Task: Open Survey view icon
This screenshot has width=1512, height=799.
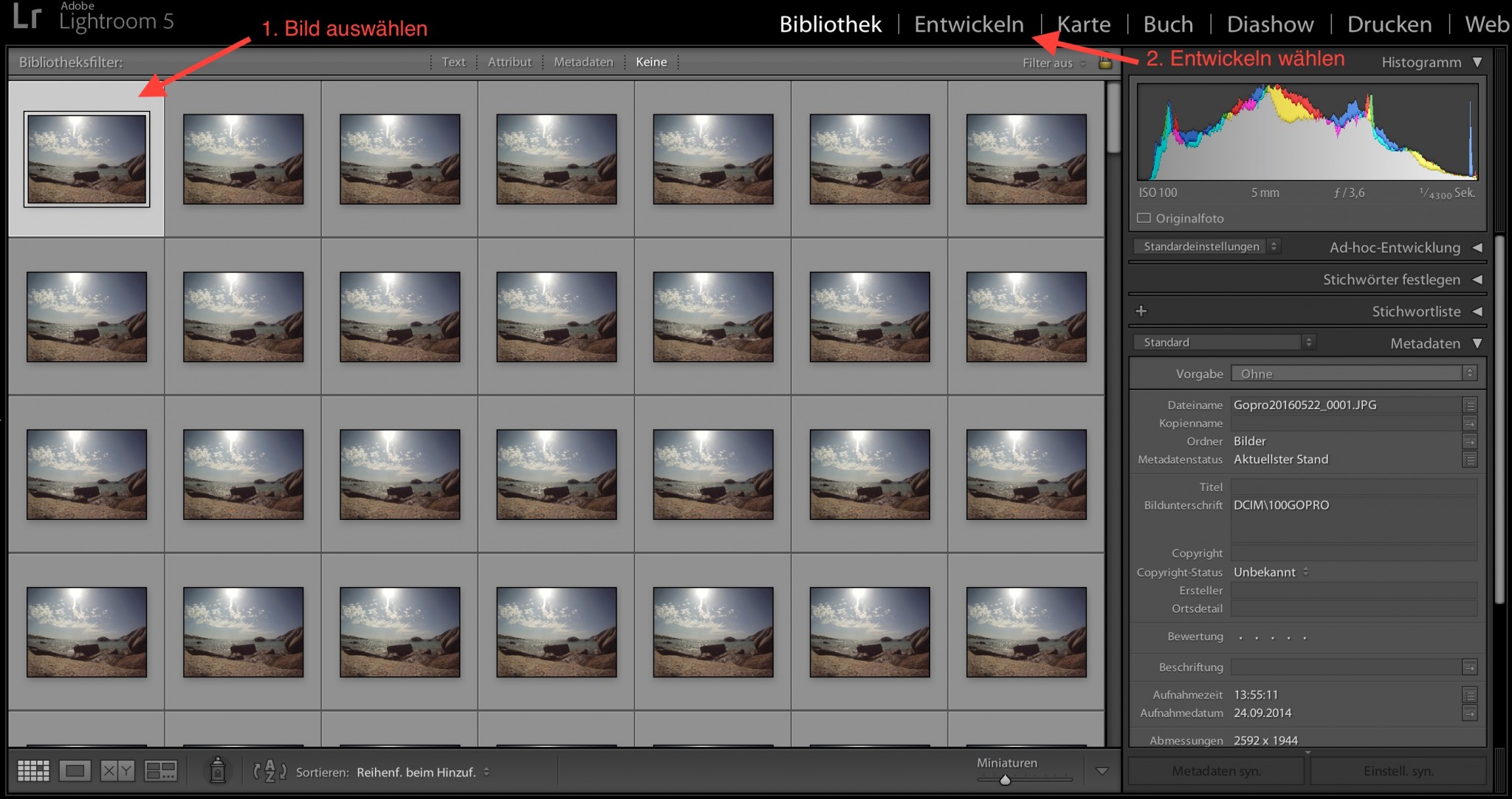Action: (x=160, y=772)
